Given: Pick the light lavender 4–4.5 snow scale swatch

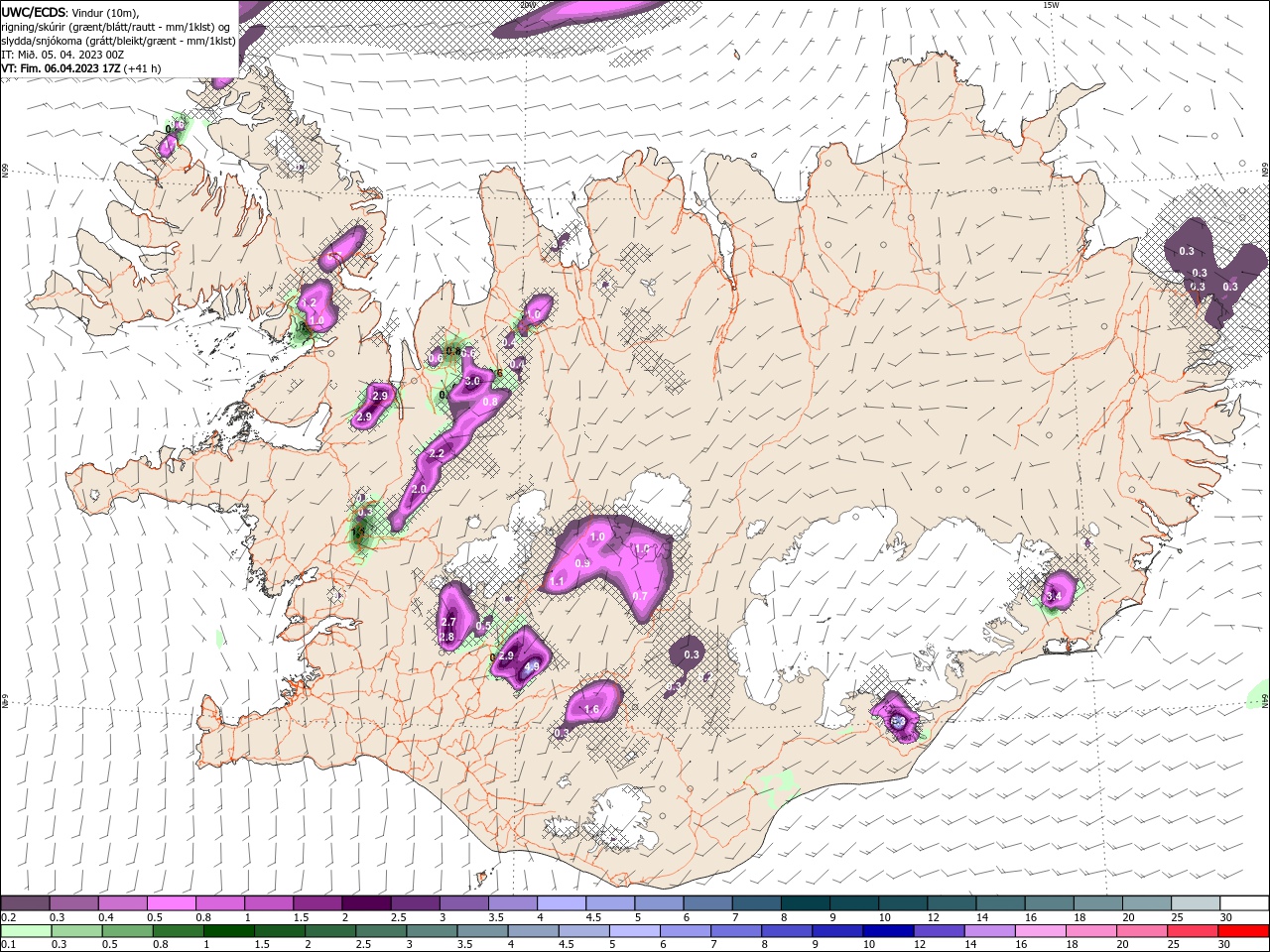Looking at the screenshot, I should point(560,903).
